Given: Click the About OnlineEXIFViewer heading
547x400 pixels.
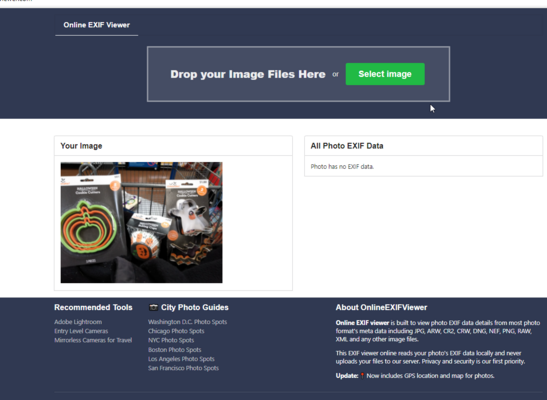Looking at the screenshot, I should coord(381,307).
